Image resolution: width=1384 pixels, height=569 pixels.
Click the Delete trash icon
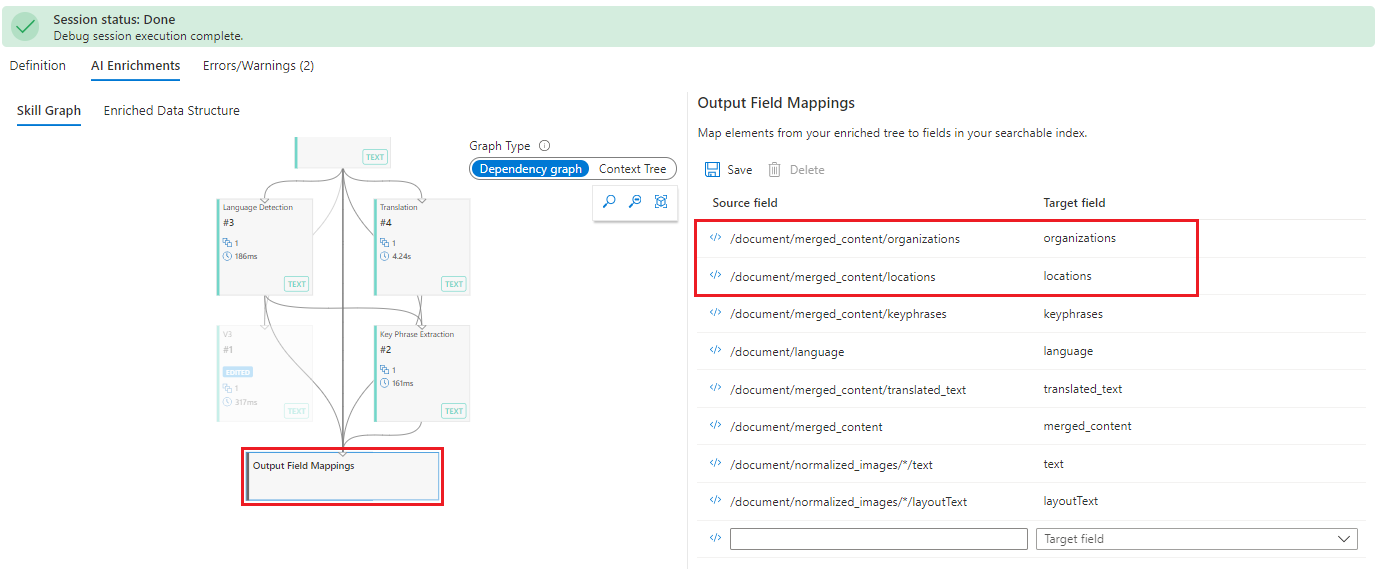(x=774, y=170)
